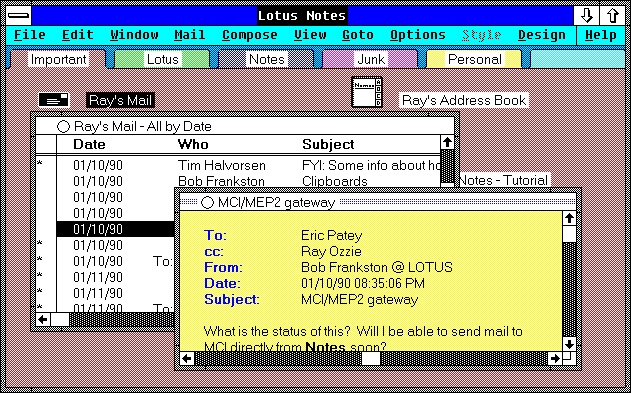Click up arrow in mail list scrollbar
Screen dimensions: 631x393
coord(447,142)
